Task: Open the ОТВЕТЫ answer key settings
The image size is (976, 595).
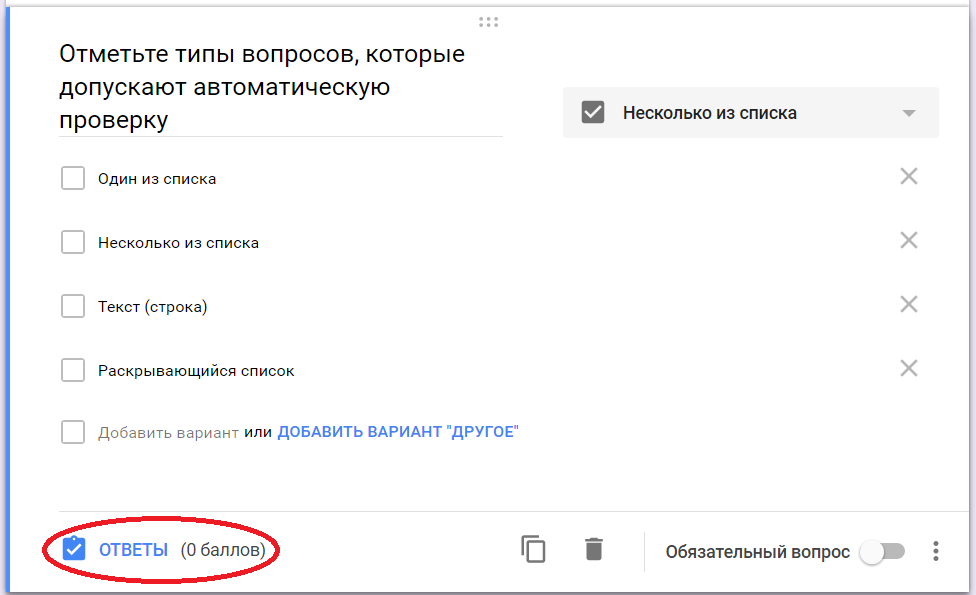Action: pos(132,550)
